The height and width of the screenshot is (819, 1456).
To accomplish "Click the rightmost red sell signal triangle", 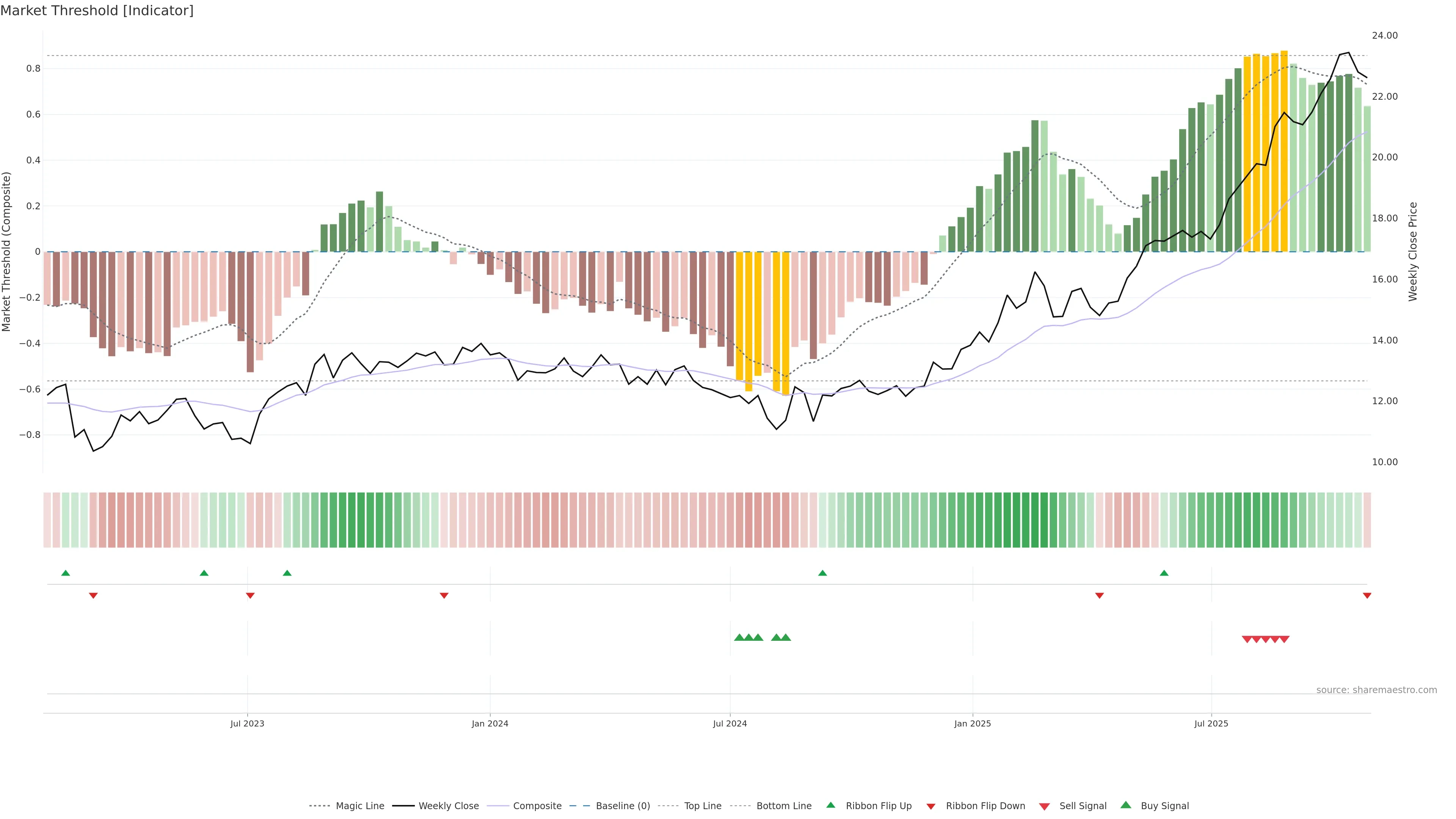I will tap(1284, 639).
